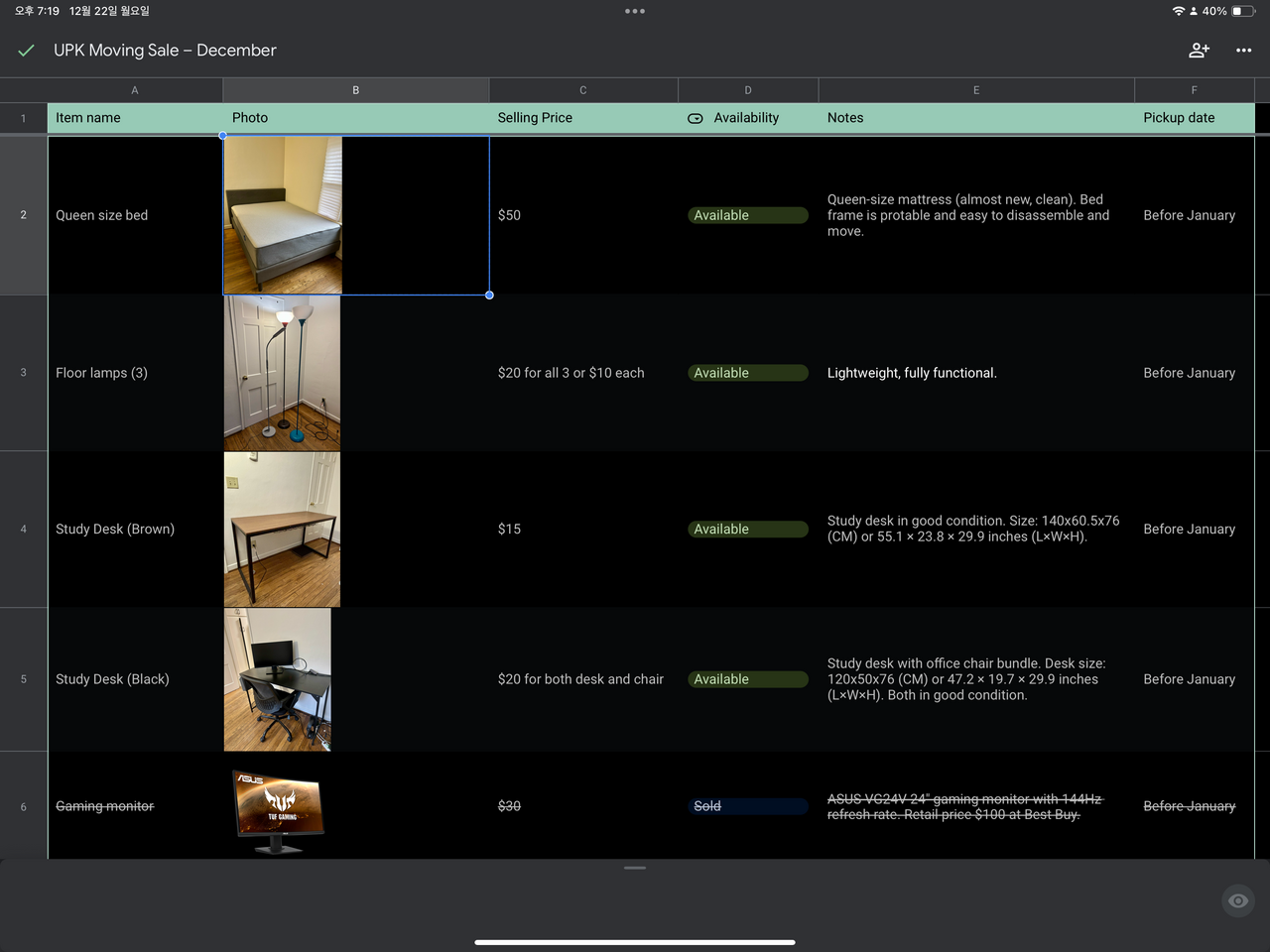Select column C header

click(582, 90)
